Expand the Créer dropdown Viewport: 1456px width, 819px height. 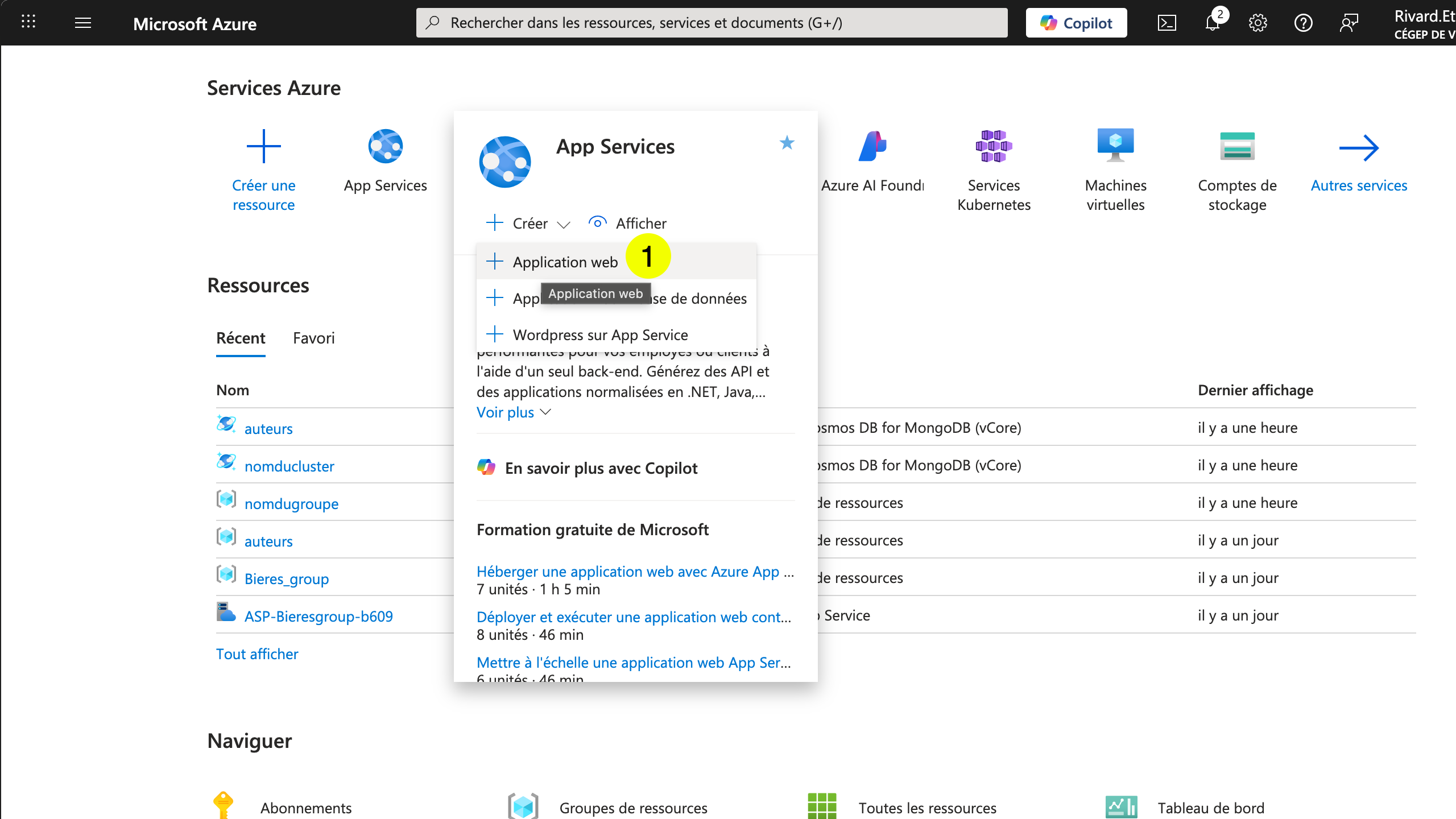(x=528, y=223)
